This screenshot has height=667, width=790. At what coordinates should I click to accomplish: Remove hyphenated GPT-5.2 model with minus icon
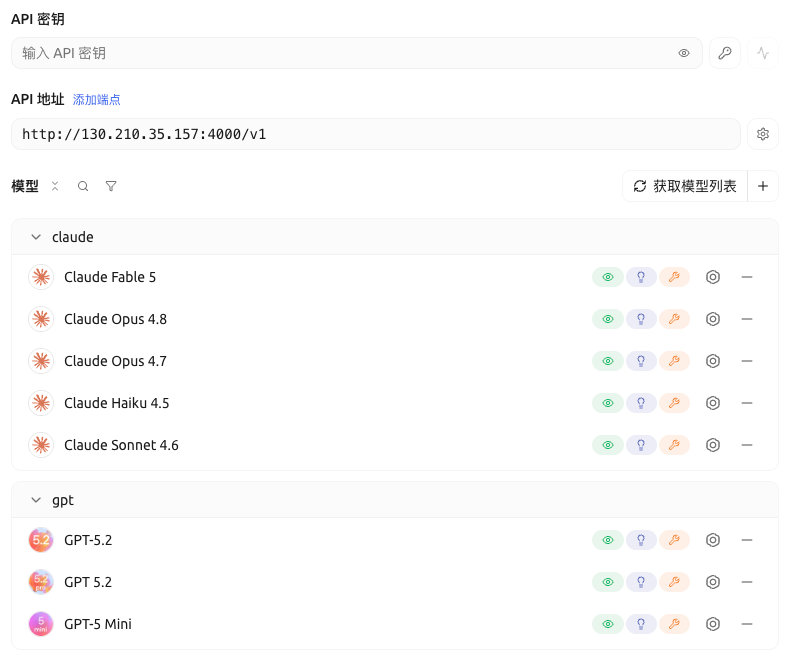[x=747, y=540]
